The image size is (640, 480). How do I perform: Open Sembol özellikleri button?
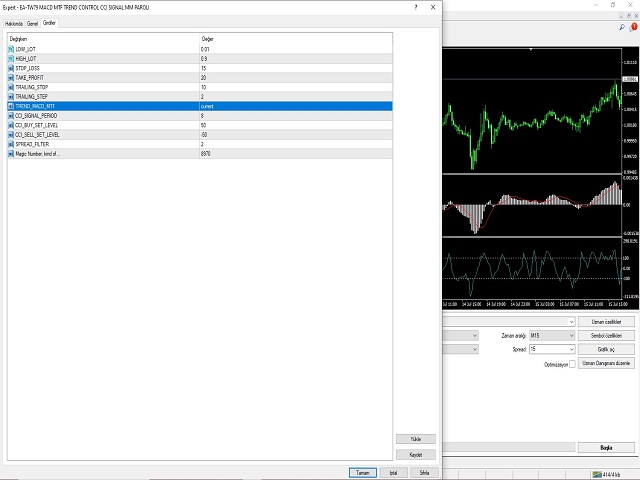point(606,336)
